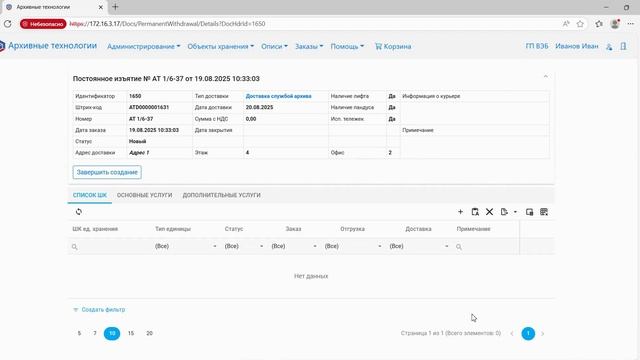
Task: Click the column chooser icon in list toolbar
Action: tap(529, 212)
